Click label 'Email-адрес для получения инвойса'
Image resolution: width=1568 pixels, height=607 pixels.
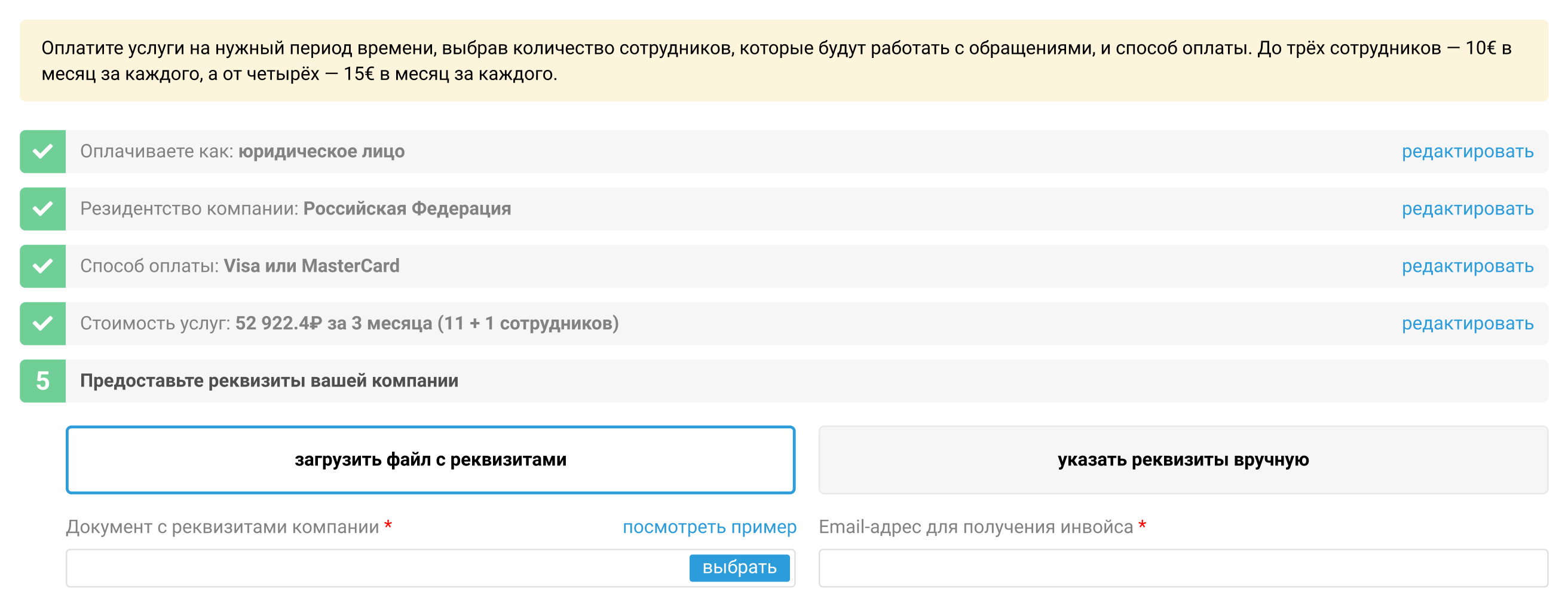(976, 526)
